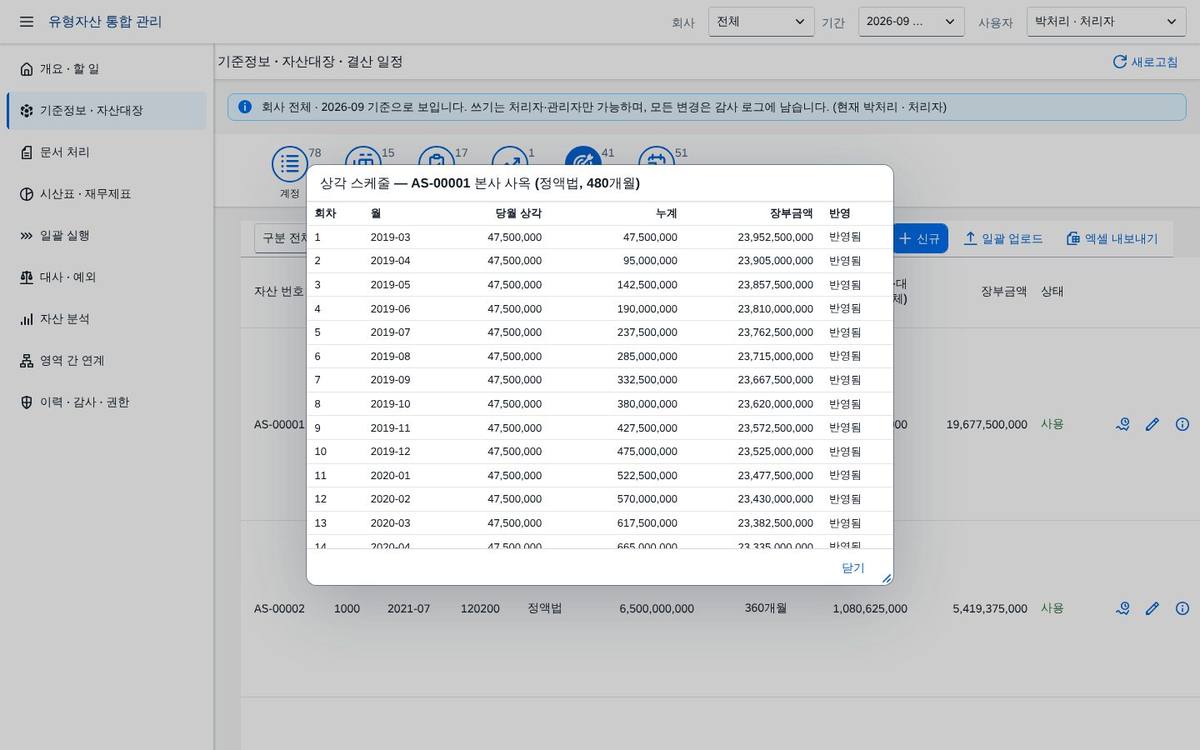Click the 당월 상각 column header
This screenshot has height=750, width=1200.
(x=518, y=213)
